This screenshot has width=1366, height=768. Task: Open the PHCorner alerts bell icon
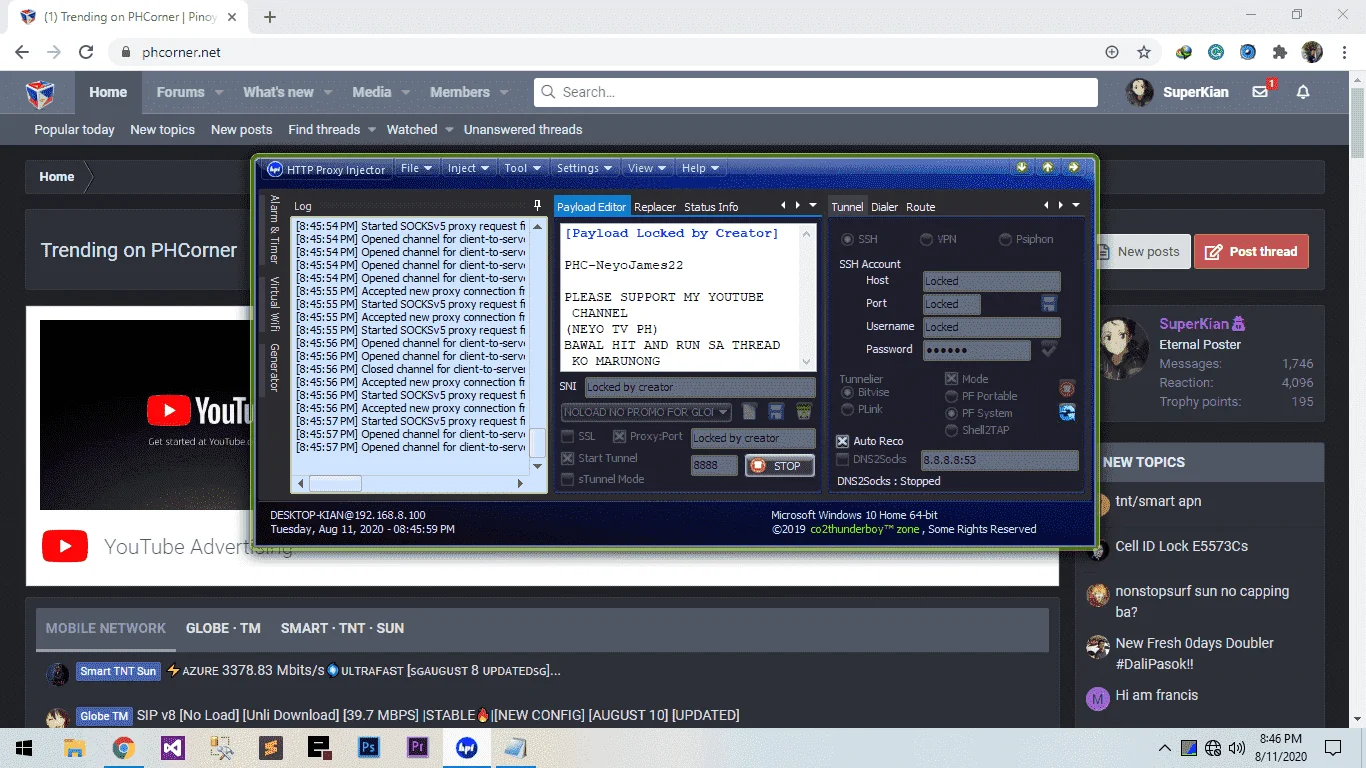(1303, 92)
